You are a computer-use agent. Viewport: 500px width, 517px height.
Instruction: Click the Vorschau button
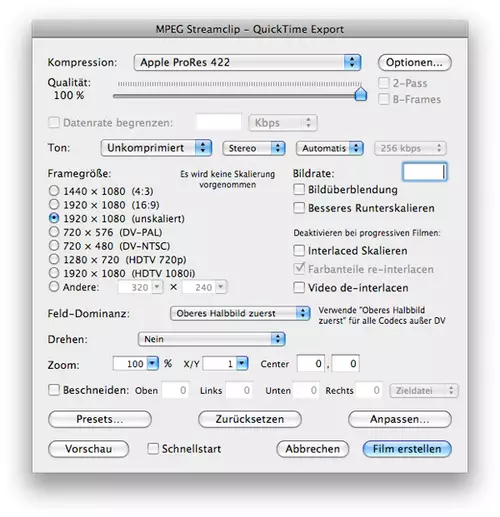[88, 449]
